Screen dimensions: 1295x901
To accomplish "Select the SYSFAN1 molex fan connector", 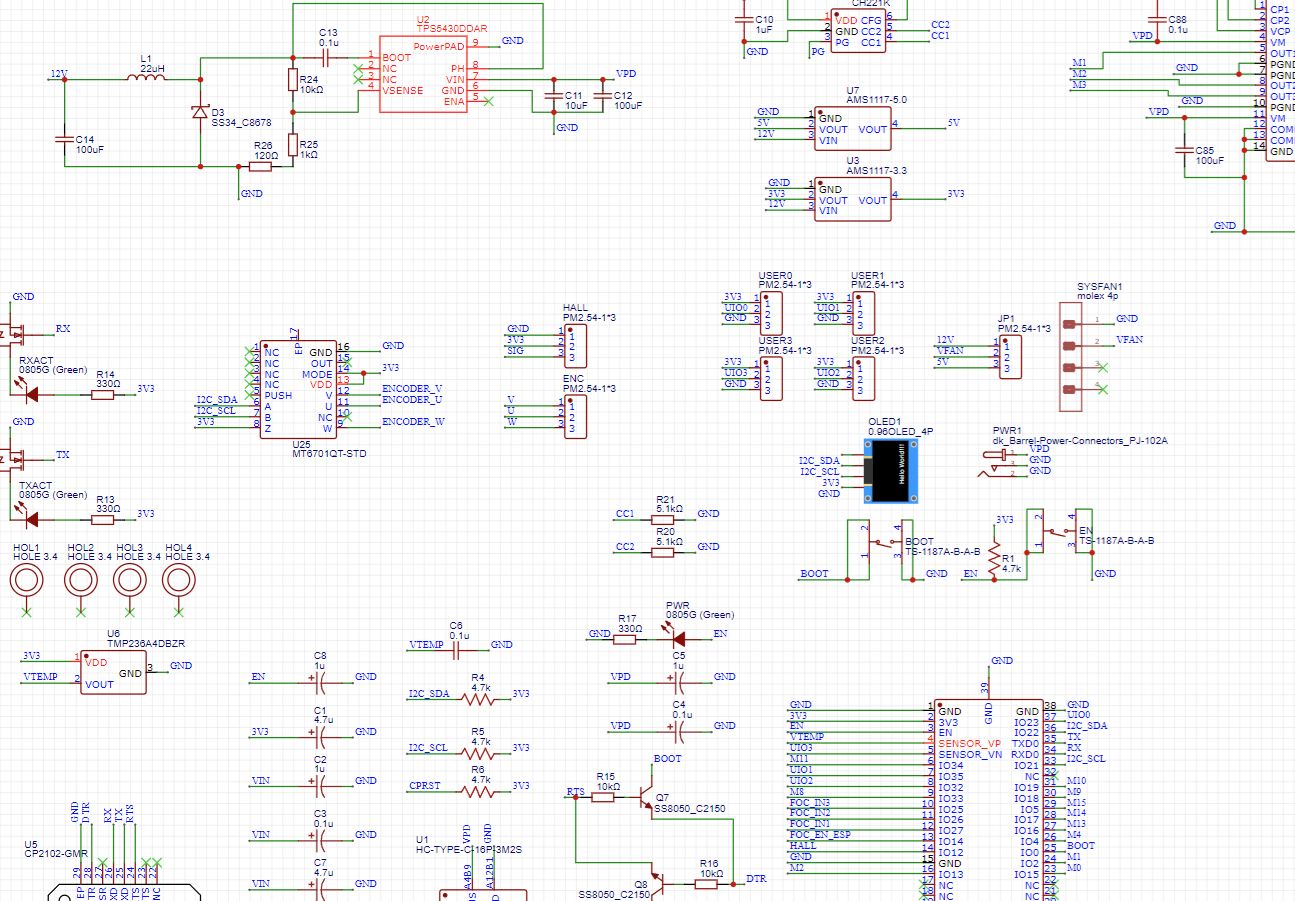I will pyautogui.click(x=1072, y=357).
